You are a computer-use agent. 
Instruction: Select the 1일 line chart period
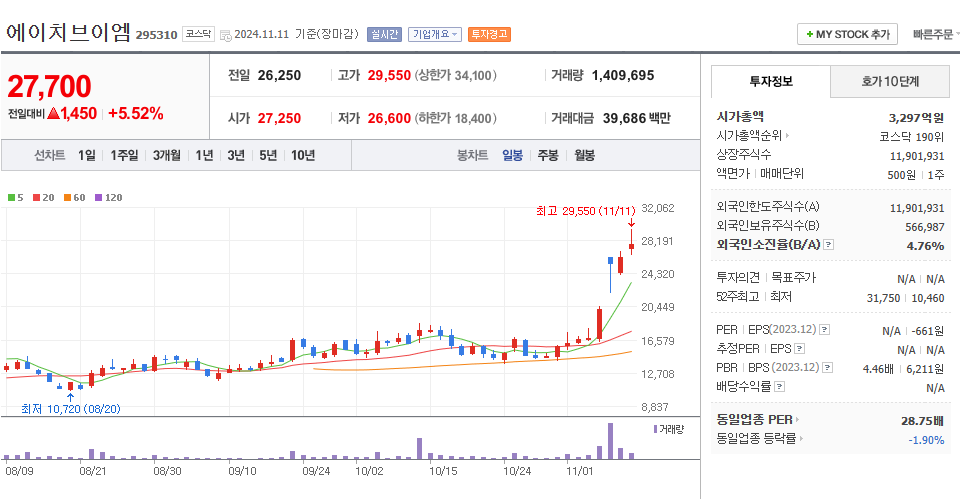click(x=86, y=156)
